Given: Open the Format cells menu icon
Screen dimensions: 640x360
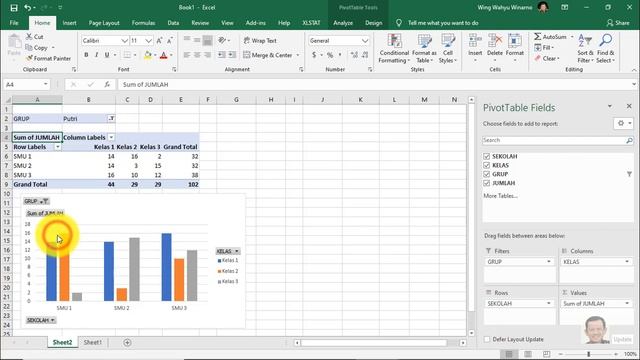Looking at the screenshot, I should point(515,41).
